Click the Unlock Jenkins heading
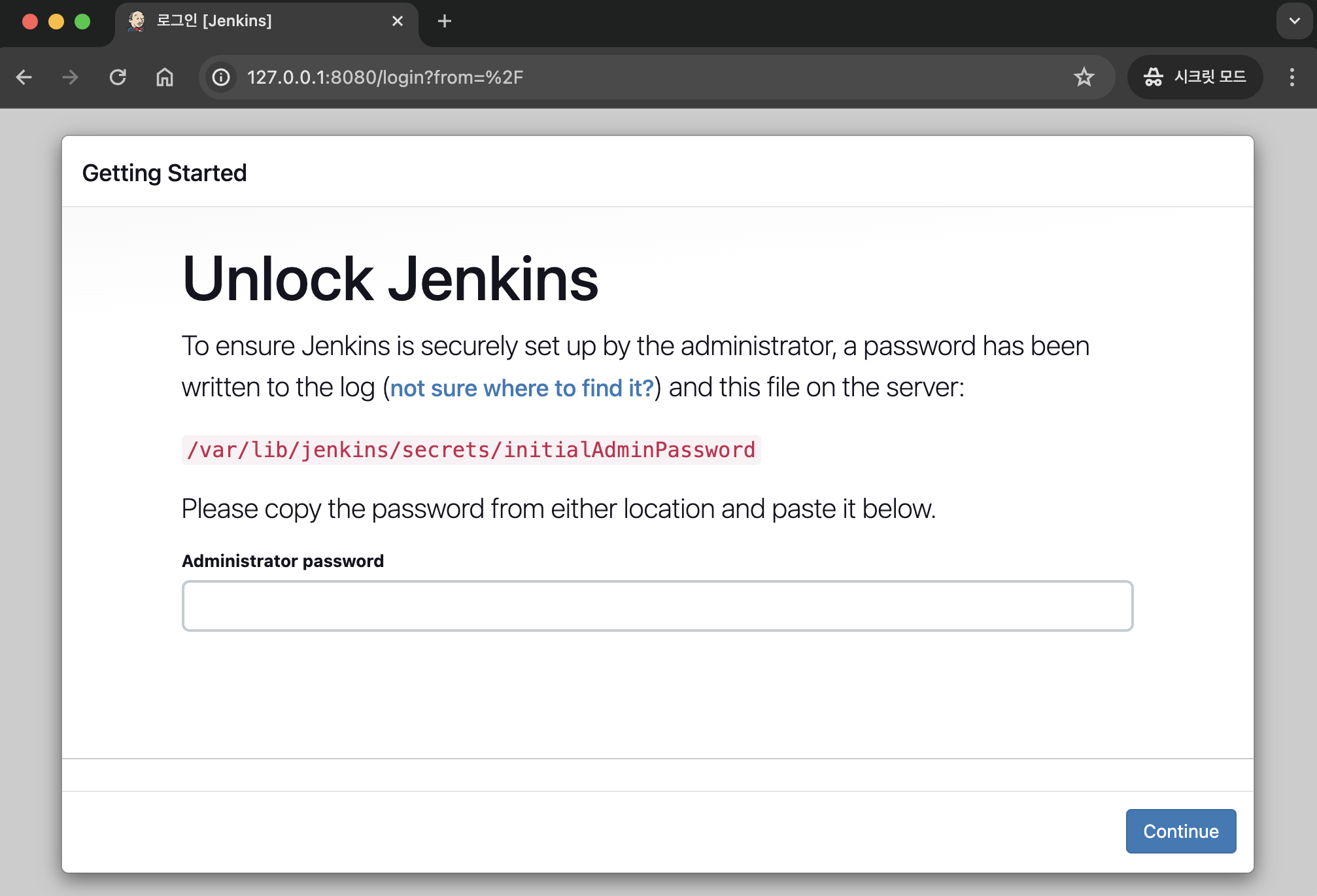The width and height of the screenshot is (1317, 896). tap(390, 279)
